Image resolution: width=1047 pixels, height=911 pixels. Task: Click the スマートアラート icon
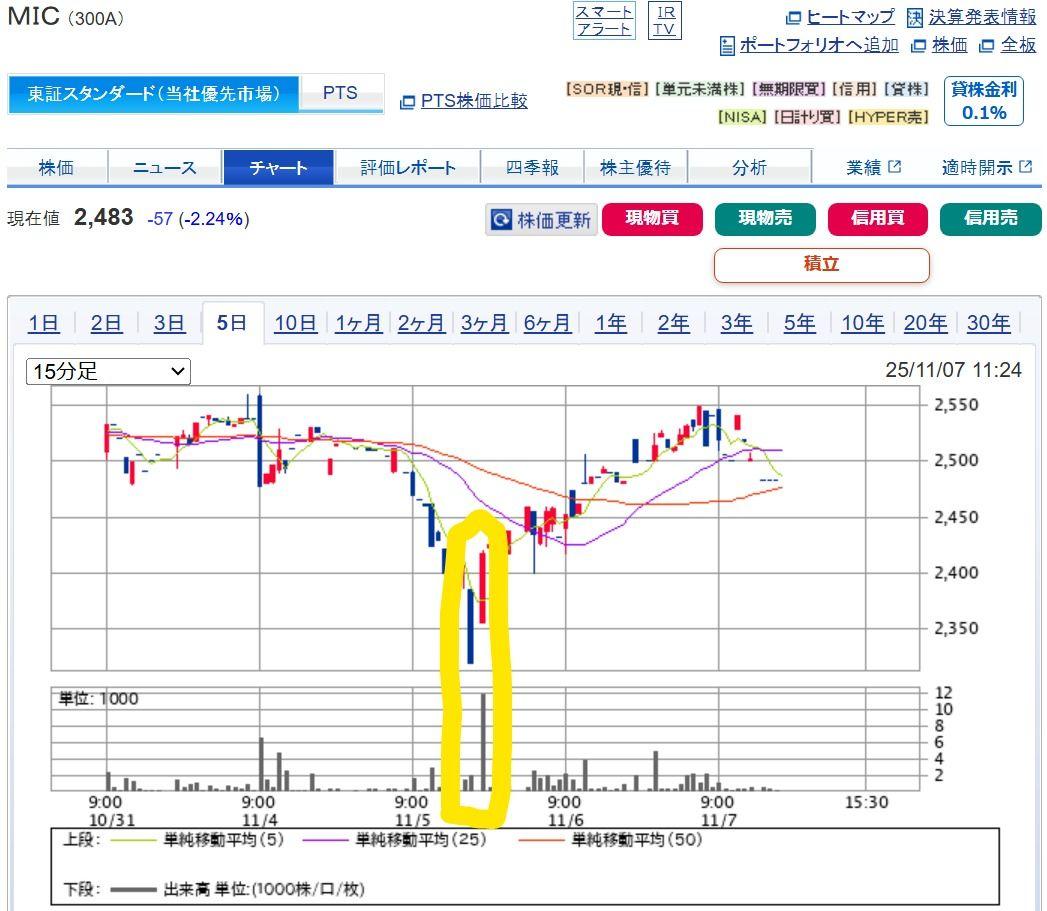(603, 20)
